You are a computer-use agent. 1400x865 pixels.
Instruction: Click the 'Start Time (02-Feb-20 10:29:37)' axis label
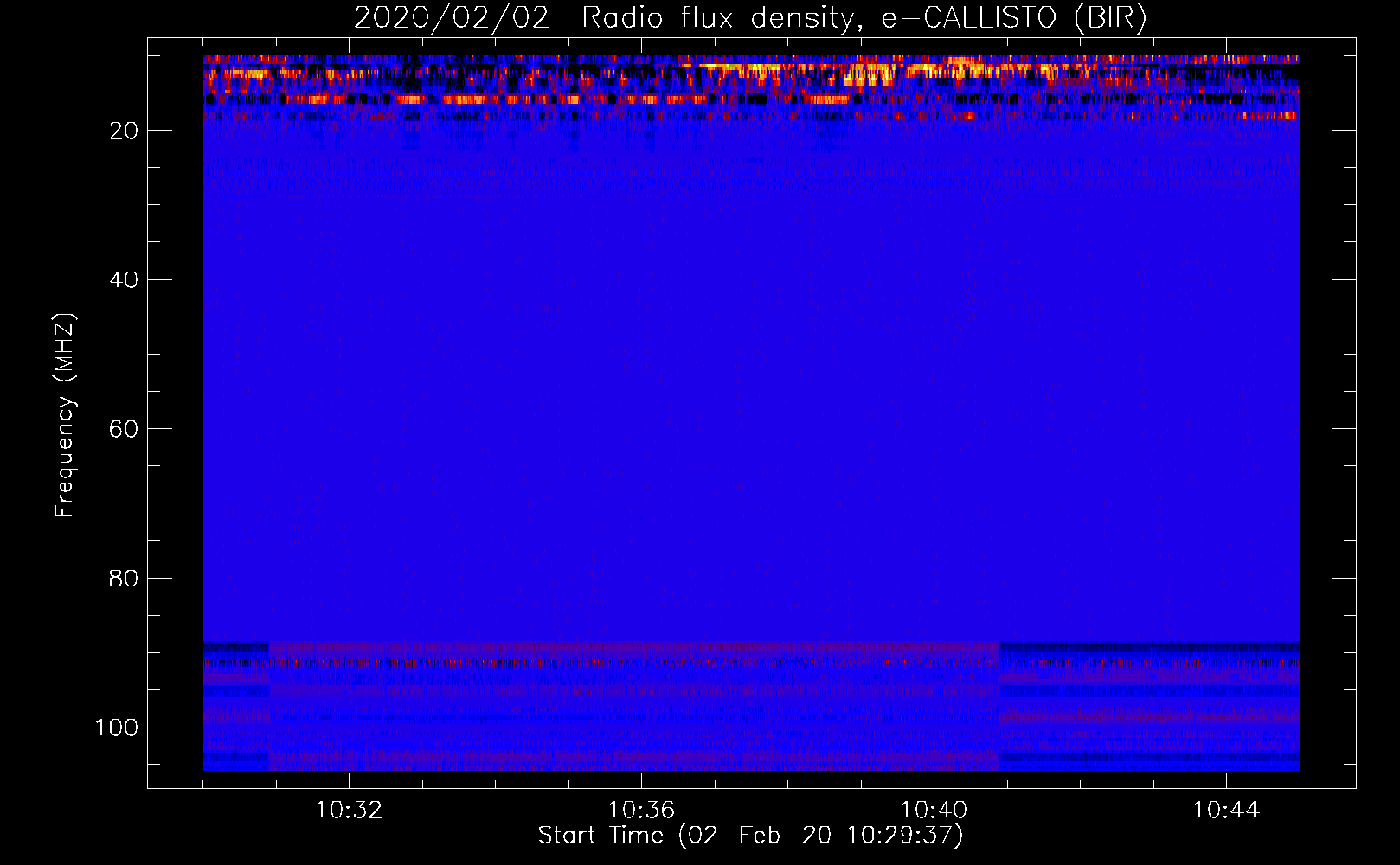pos(750,835)
